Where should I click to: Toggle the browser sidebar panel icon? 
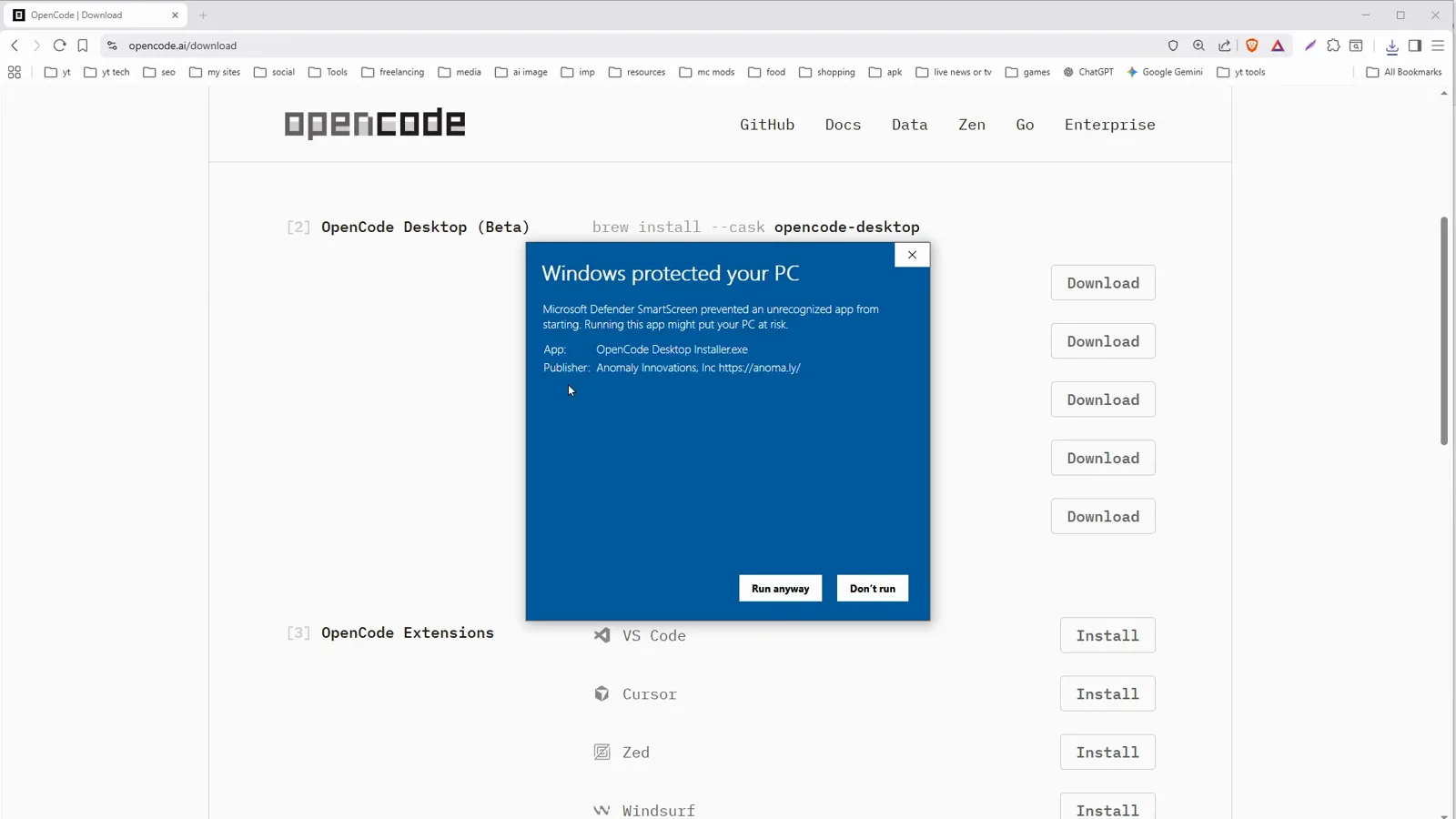click(x=1415, y=45)
